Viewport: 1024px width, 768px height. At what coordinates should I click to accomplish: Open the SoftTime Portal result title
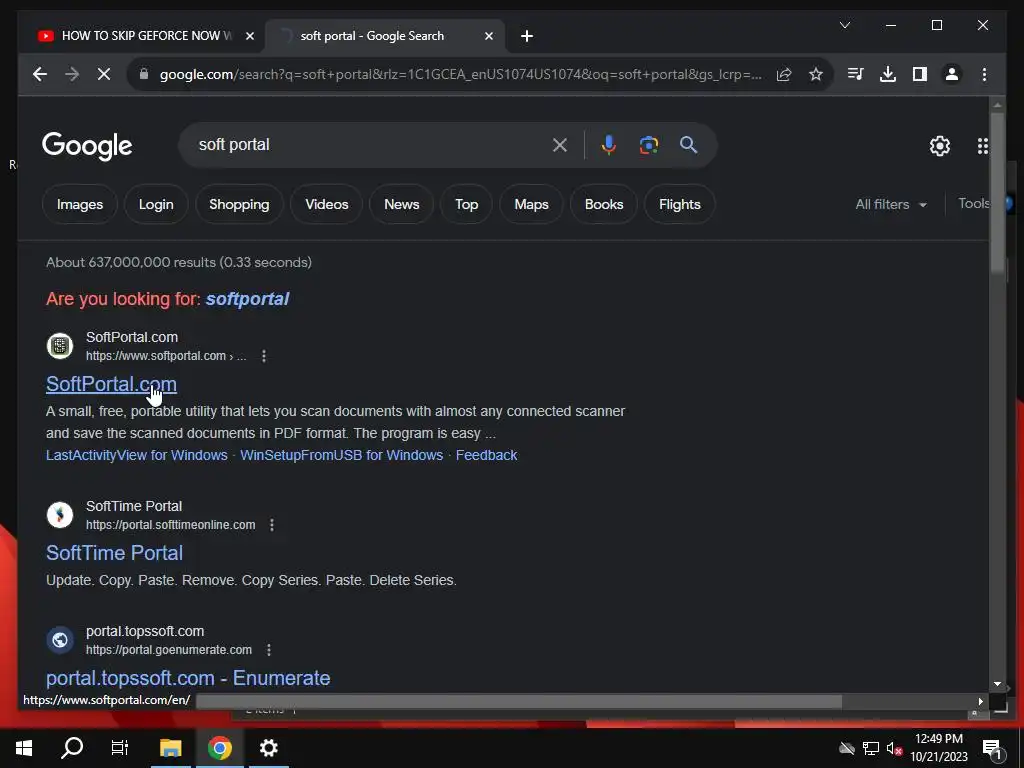[114, 553]
